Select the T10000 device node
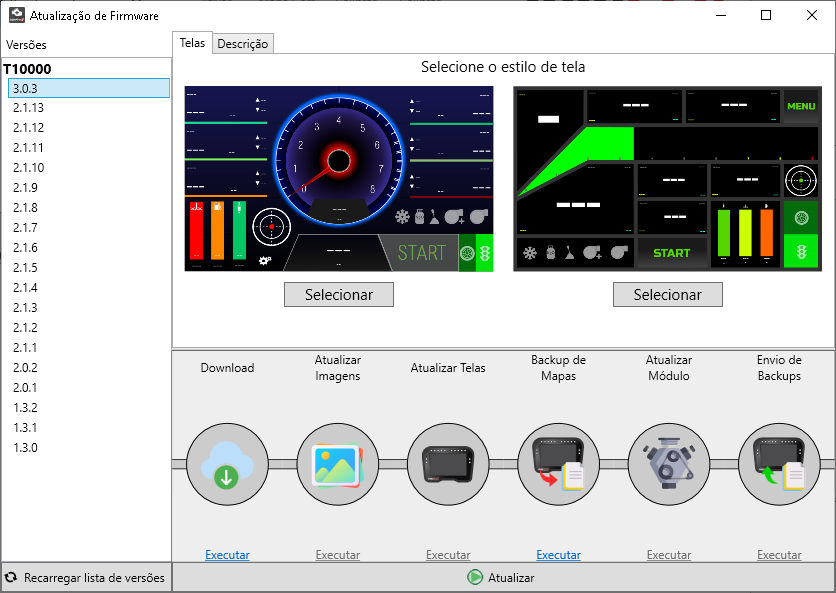836x593 pixels. coord(27,69)
